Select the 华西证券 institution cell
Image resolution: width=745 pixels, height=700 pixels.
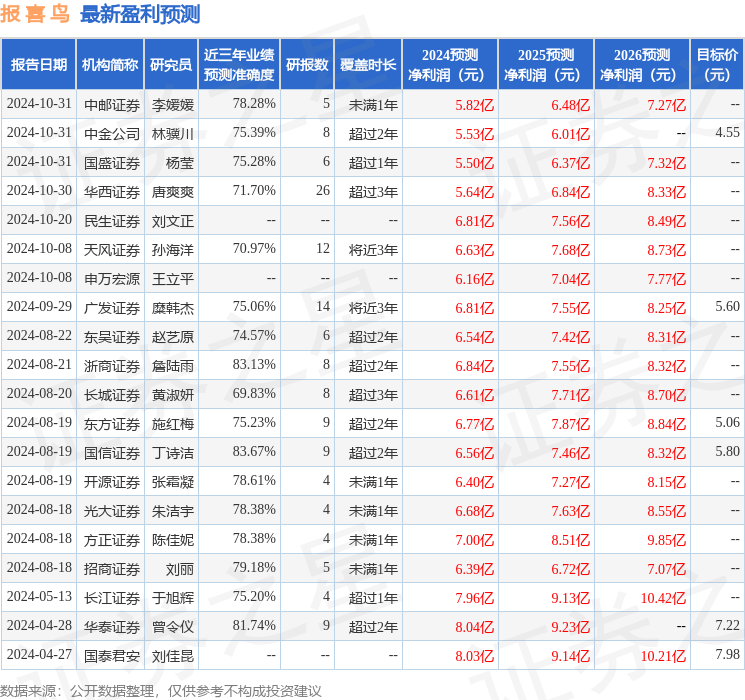tap(112, 192)
